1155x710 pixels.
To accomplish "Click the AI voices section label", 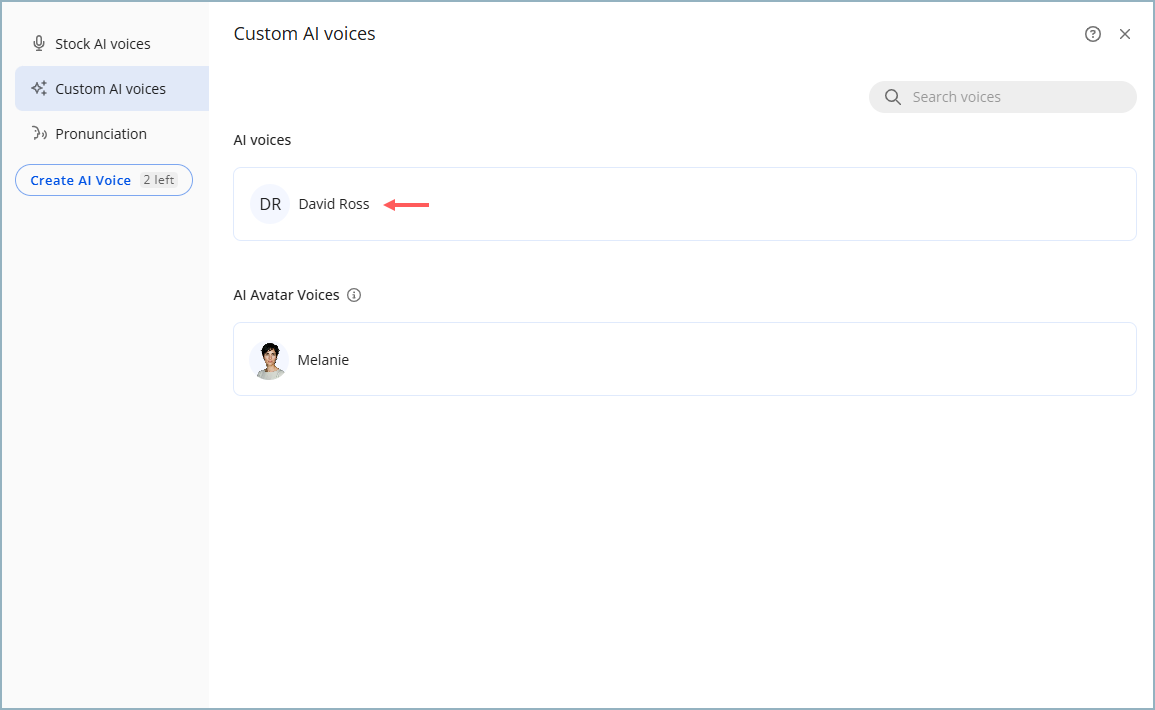I will click(262, 140).
